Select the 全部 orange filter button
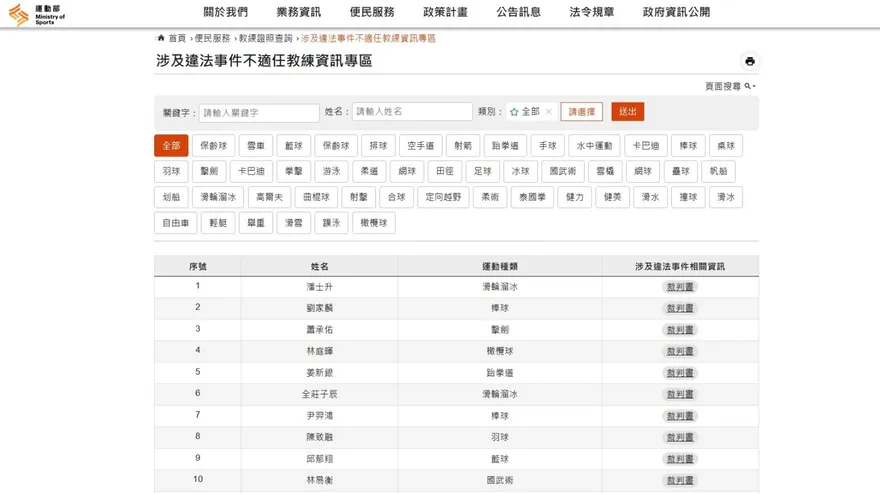 pos(171,145)
